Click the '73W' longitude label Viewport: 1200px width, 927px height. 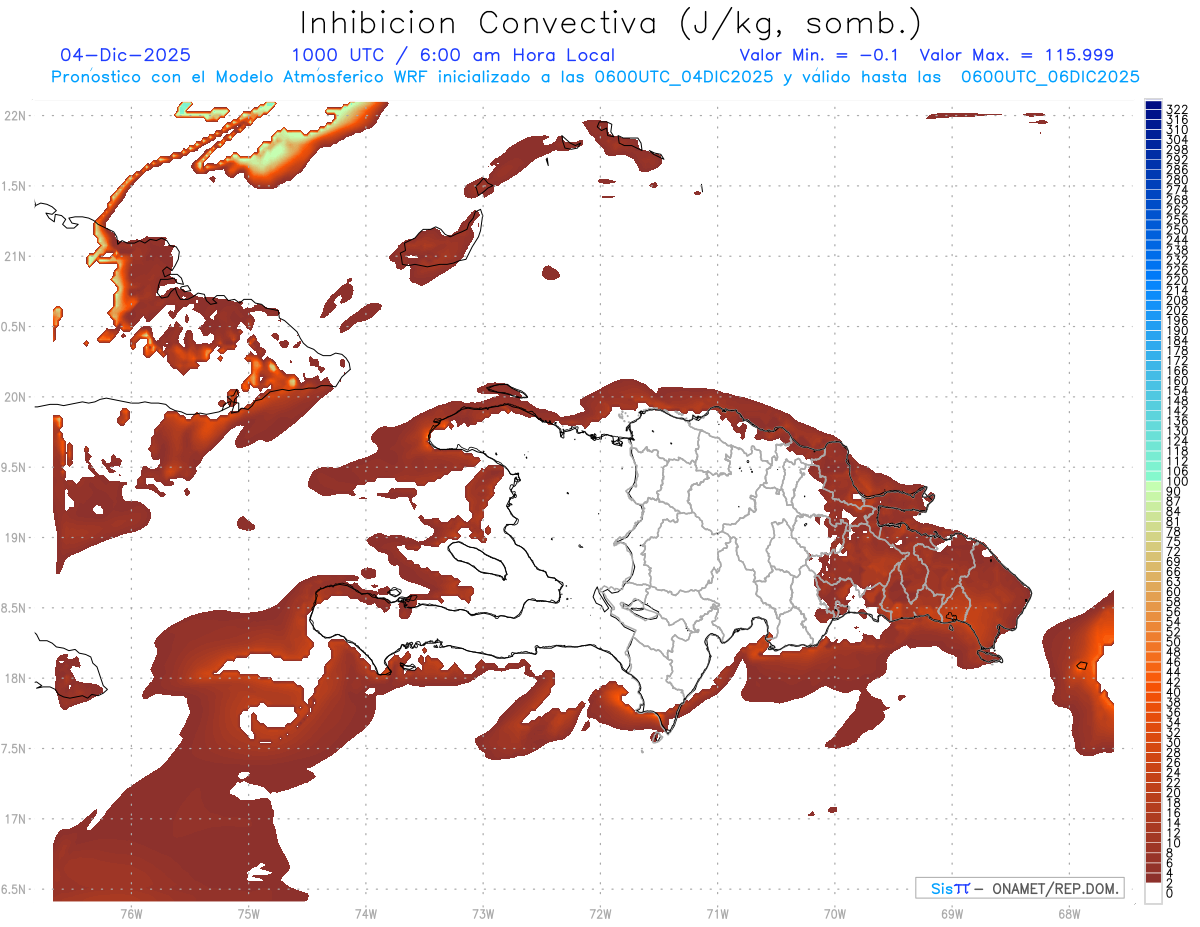click(x=483, y=913)
